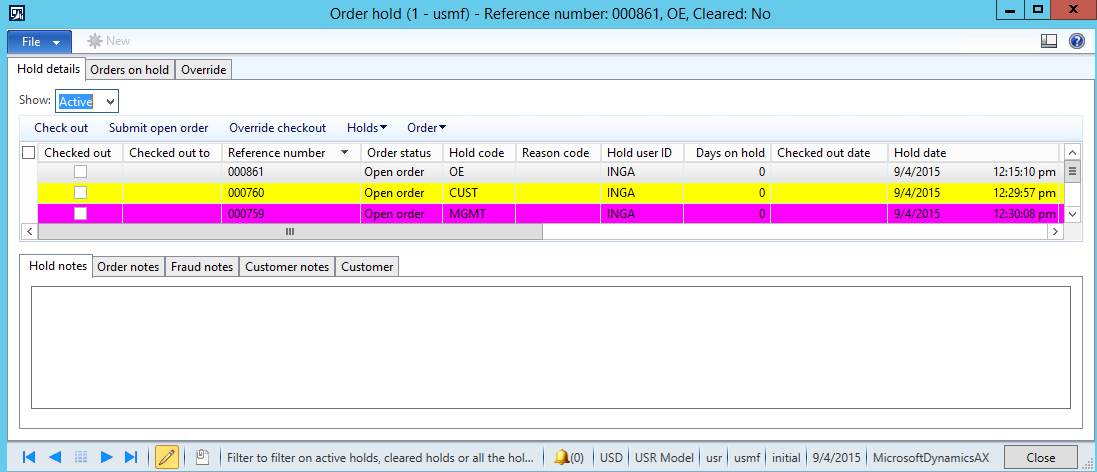Select all rows with header checkbox
1097x472 pixels.
(x=29, y=152)
